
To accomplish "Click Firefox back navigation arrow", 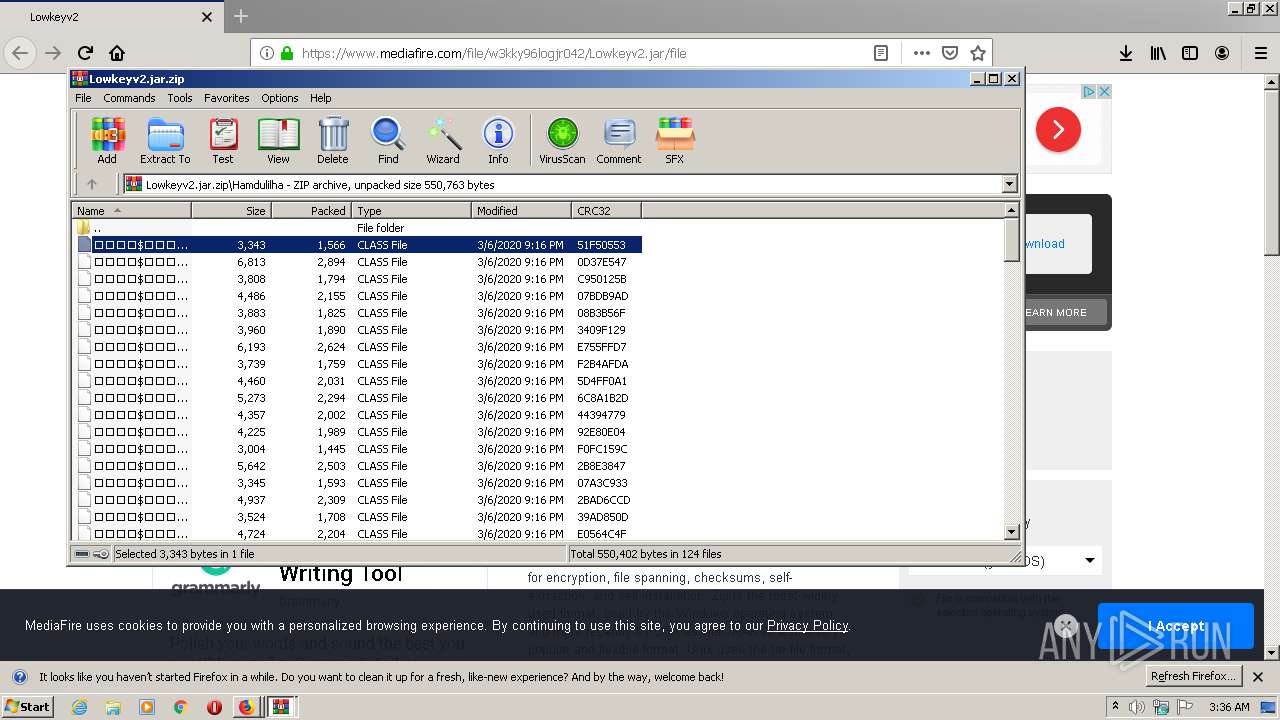I will point(20,53).
